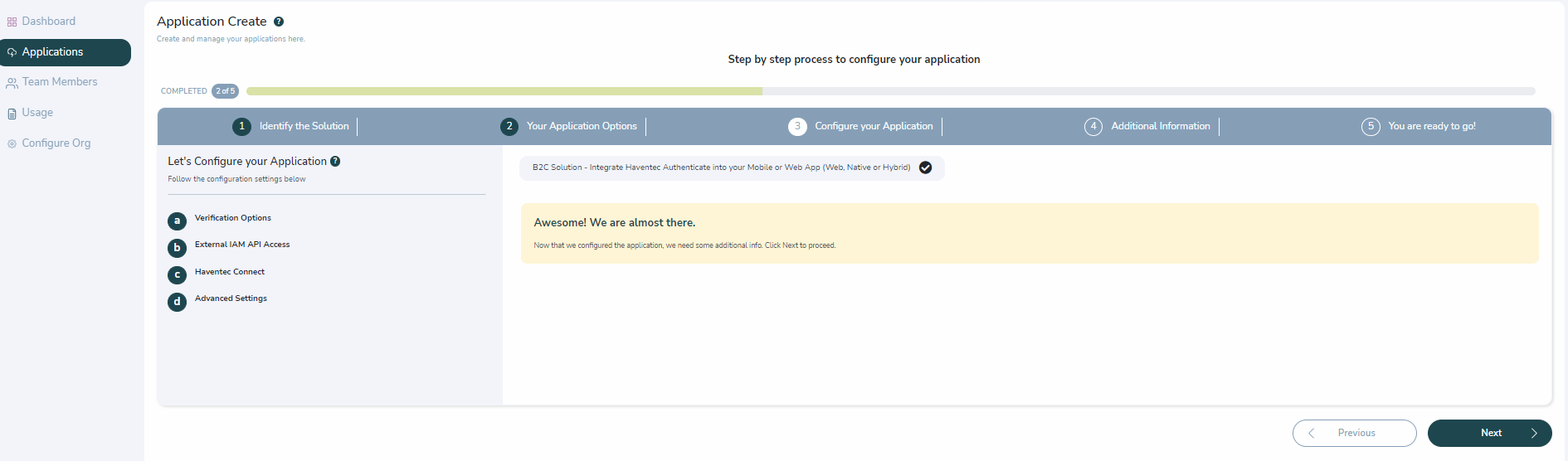
Task: Click the 'd' step badge
Action: point(177,302)
